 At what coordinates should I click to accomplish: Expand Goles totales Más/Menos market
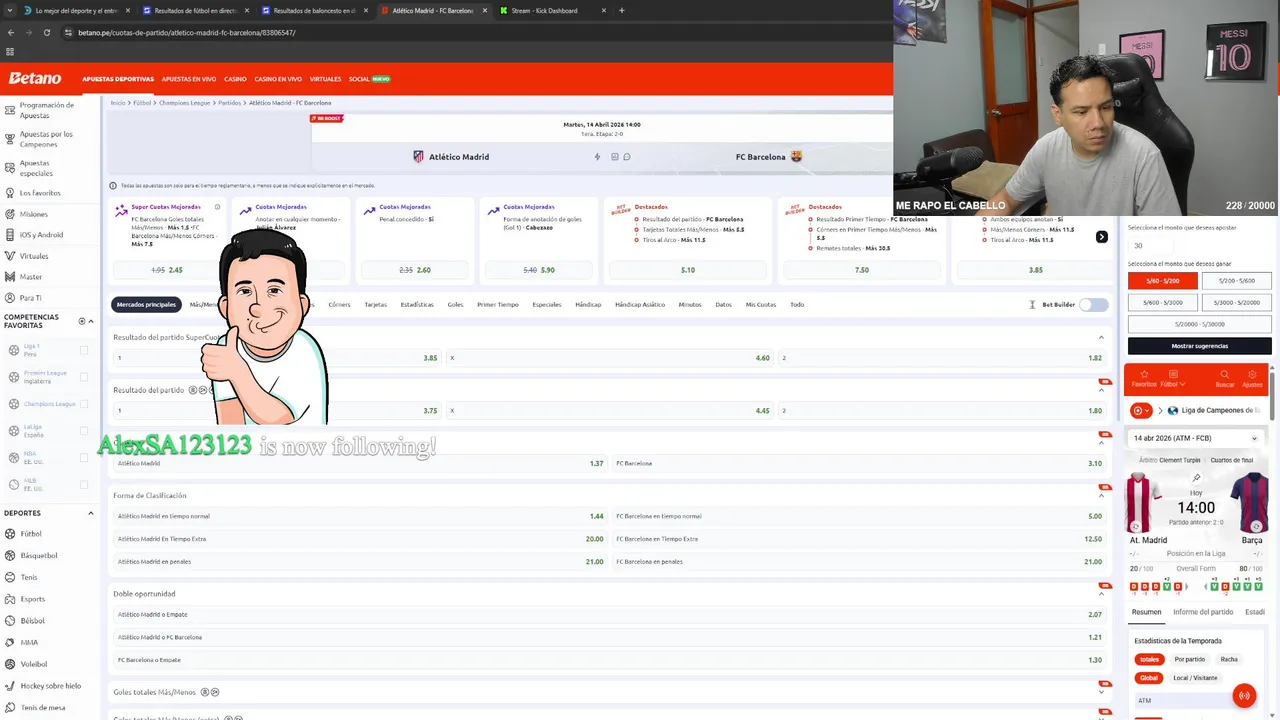(1101, 692)
